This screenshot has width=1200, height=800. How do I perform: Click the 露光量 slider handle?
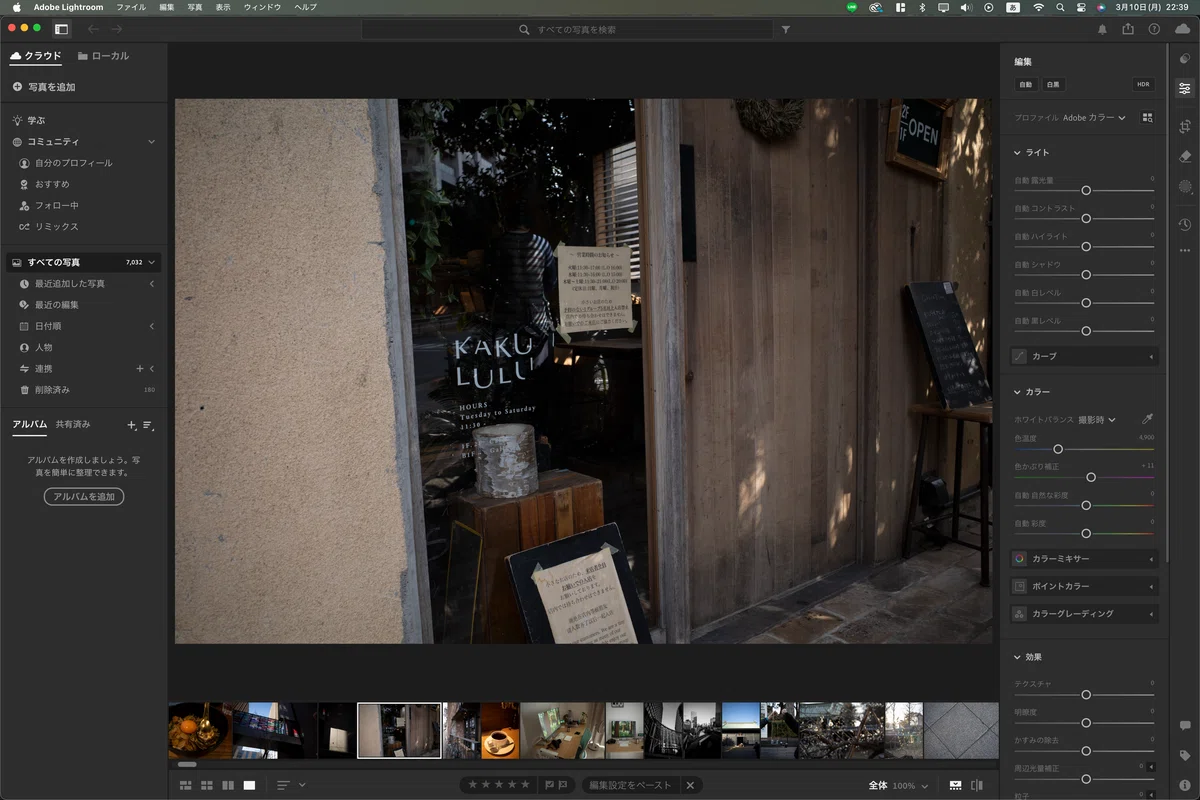click(x=1086, y=190)
